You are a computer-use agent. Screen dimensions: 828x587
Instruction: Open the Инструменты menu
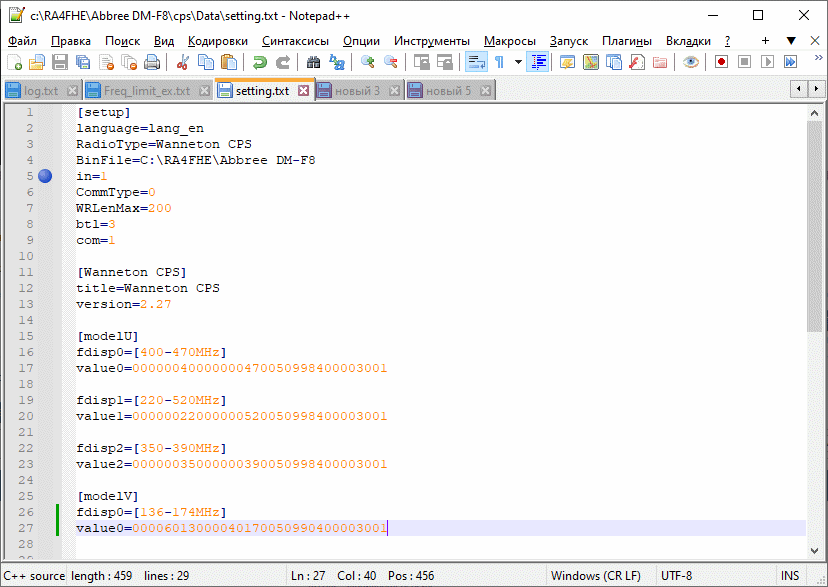(431, 41)
